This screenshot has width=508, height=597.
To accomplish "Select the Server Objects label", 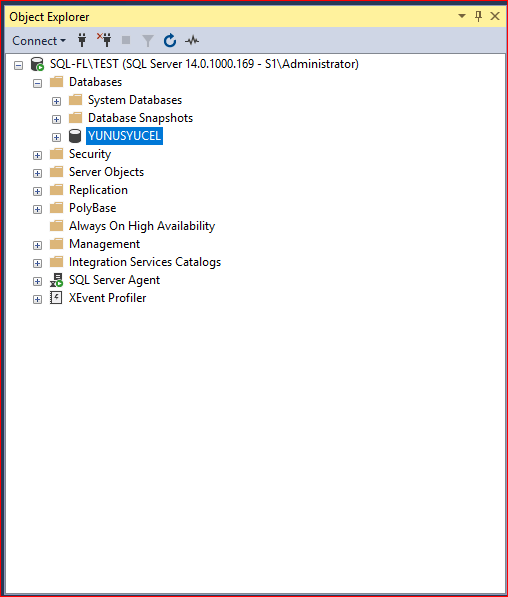I will click(x=106, y=172).
